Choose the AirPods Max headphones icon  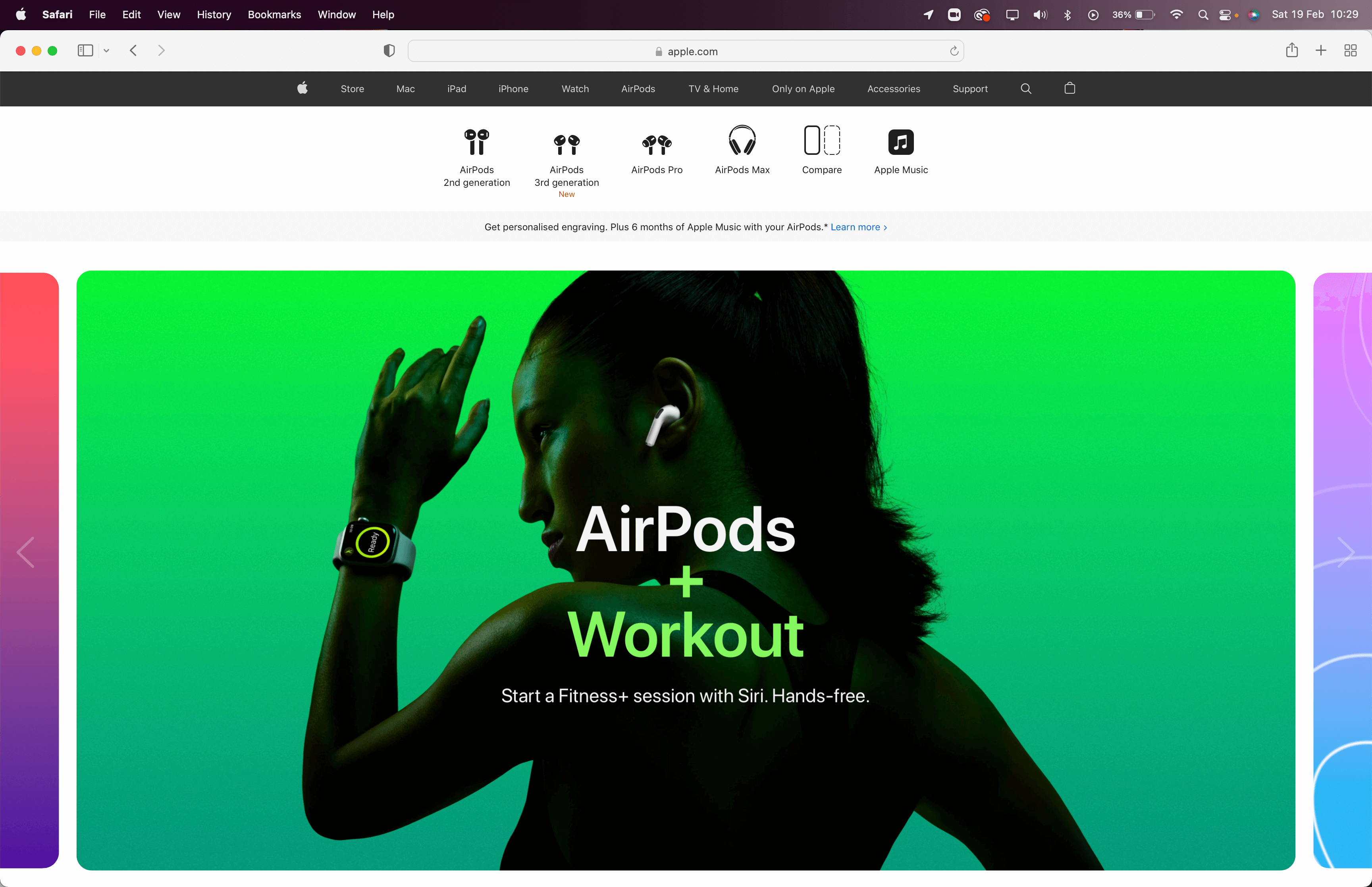[x=742, y=140]
